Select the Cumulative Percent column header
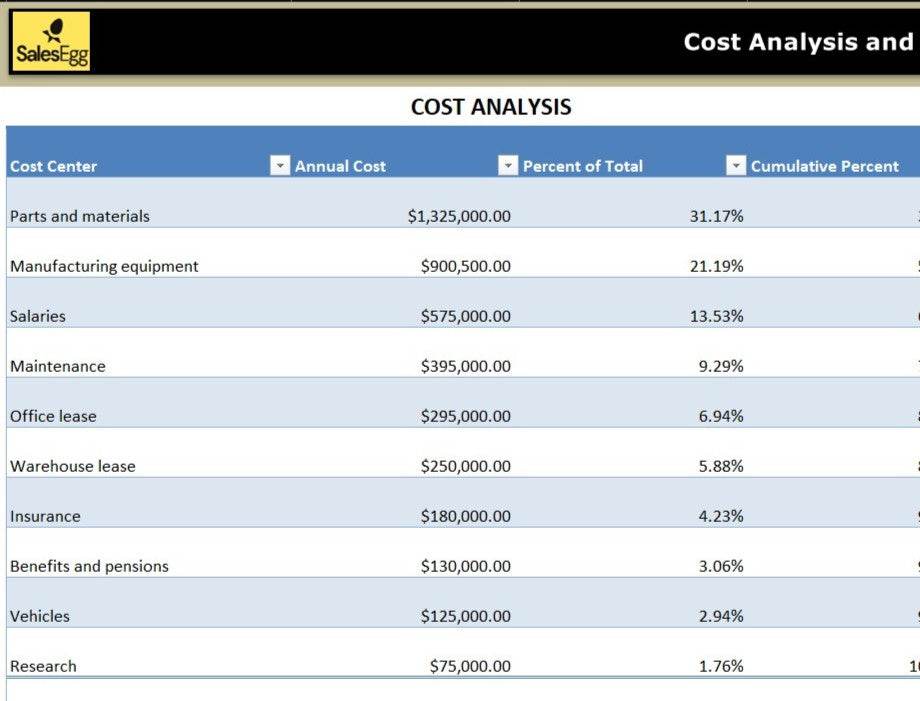Viewport: 920px width, 701px height. [x=824, y=166]
